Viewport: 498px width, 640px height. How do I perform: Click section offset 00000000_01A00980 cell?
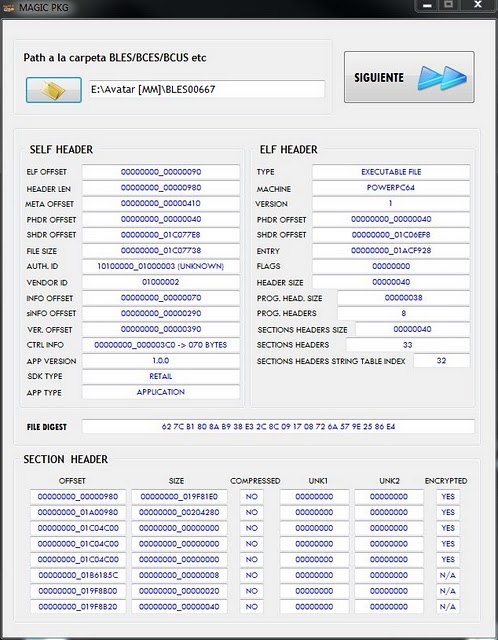tap(78, 512)
